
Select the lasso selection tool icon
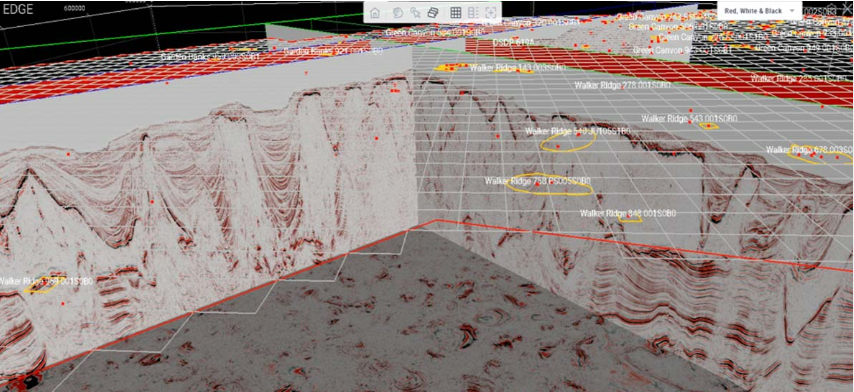[x=398, y=13]
